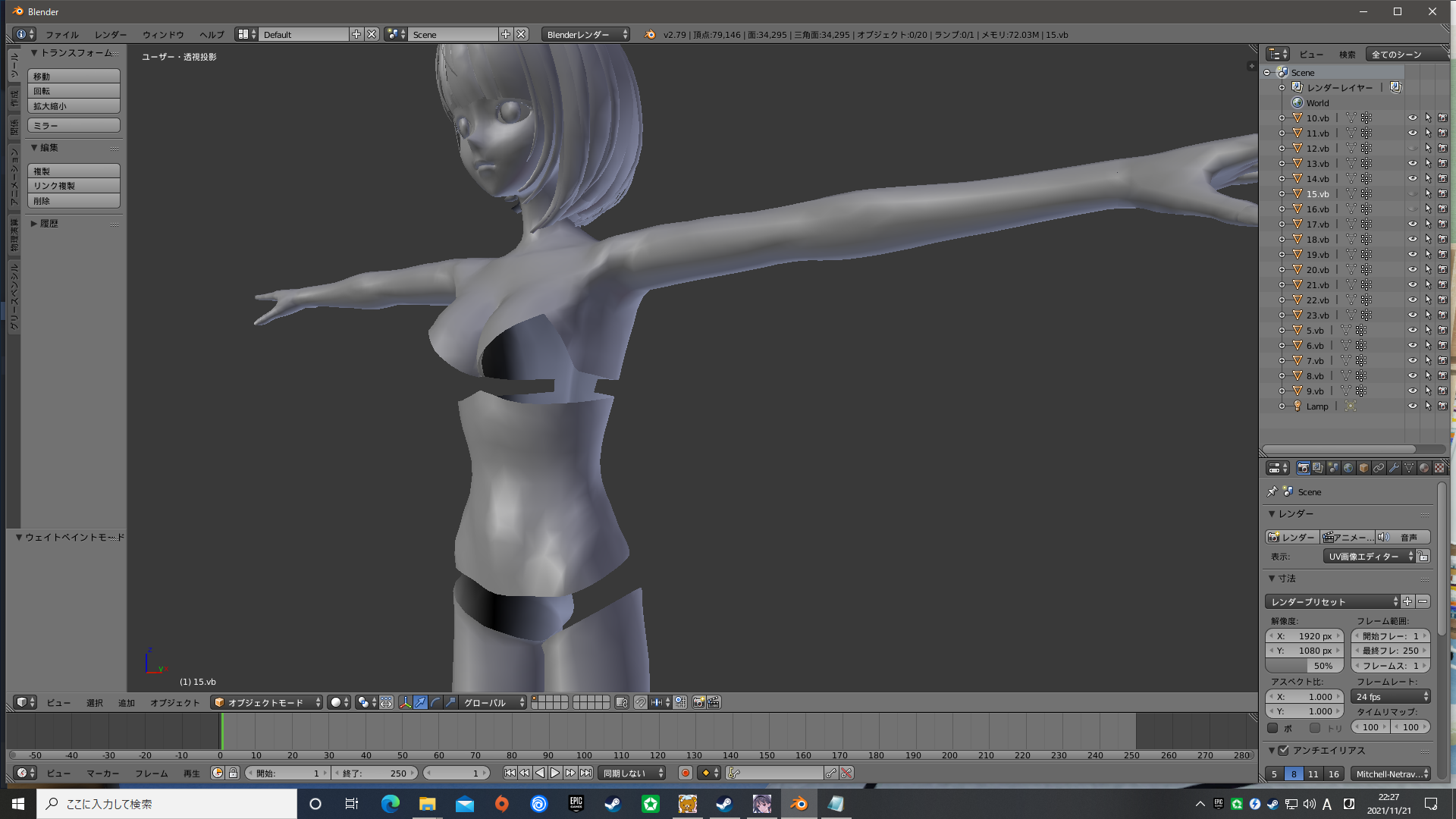Open the Render Presets dropdown
1456x819 pixels.
1332,601
